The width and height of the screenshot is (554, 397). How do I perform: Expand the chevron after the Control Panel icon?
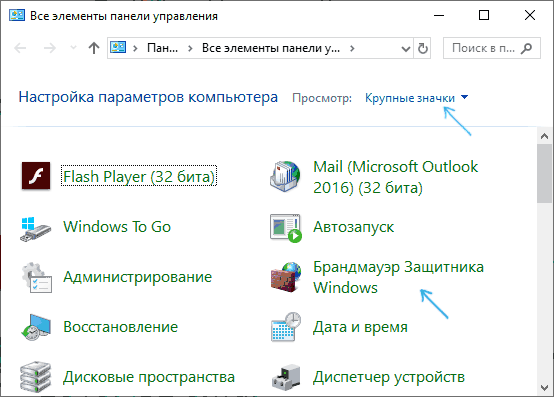pos(135,48)
